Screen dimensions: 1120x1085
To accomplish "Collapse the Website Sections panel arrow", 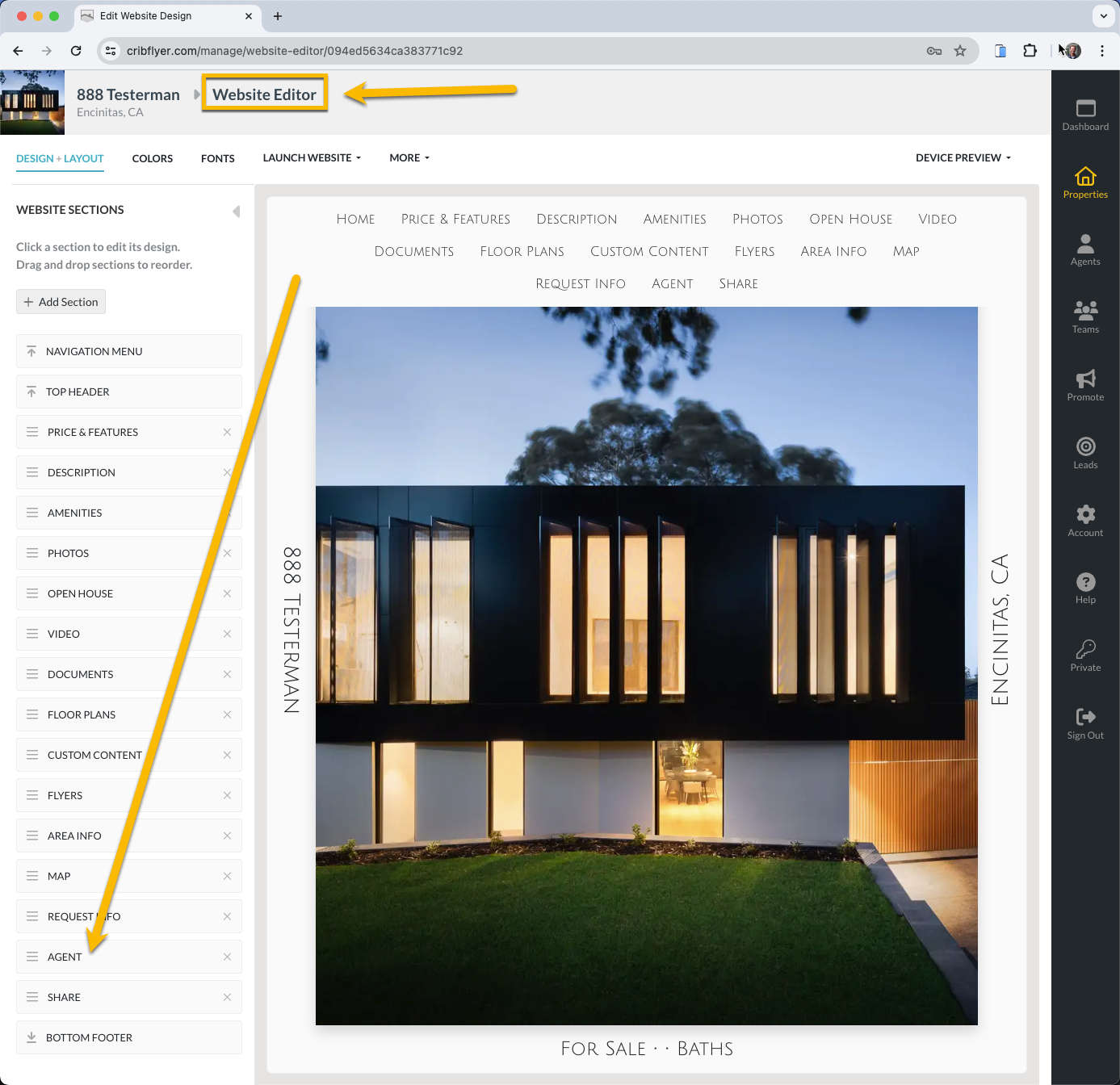I will (236, 211).
